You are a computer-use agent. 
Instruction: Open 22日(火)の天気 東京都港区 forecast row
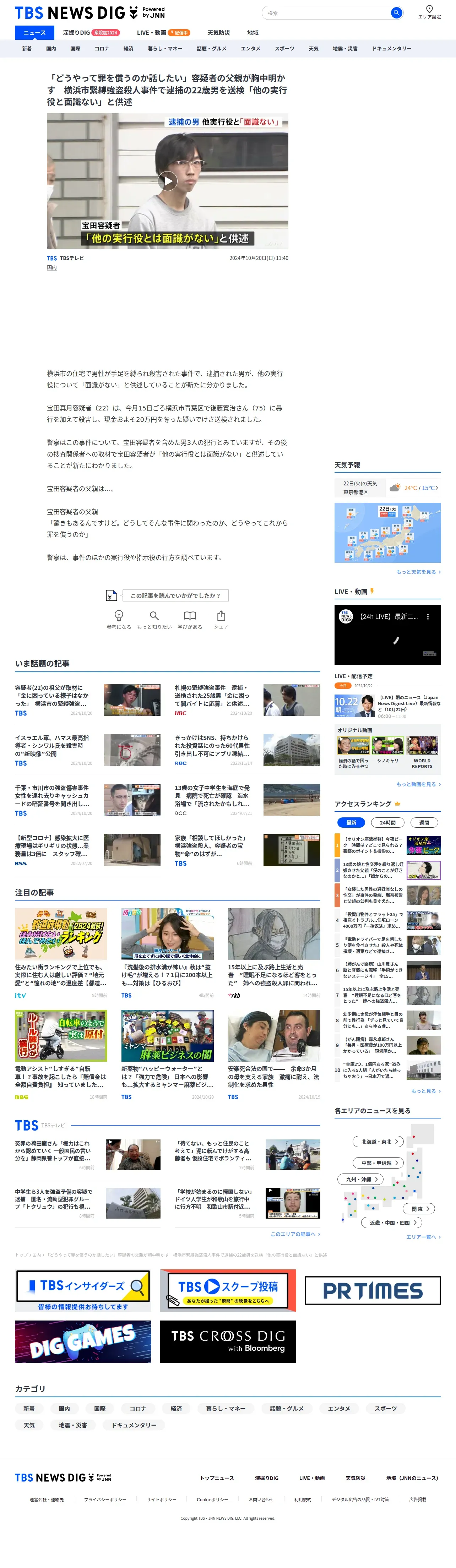[x=387, y=488]
